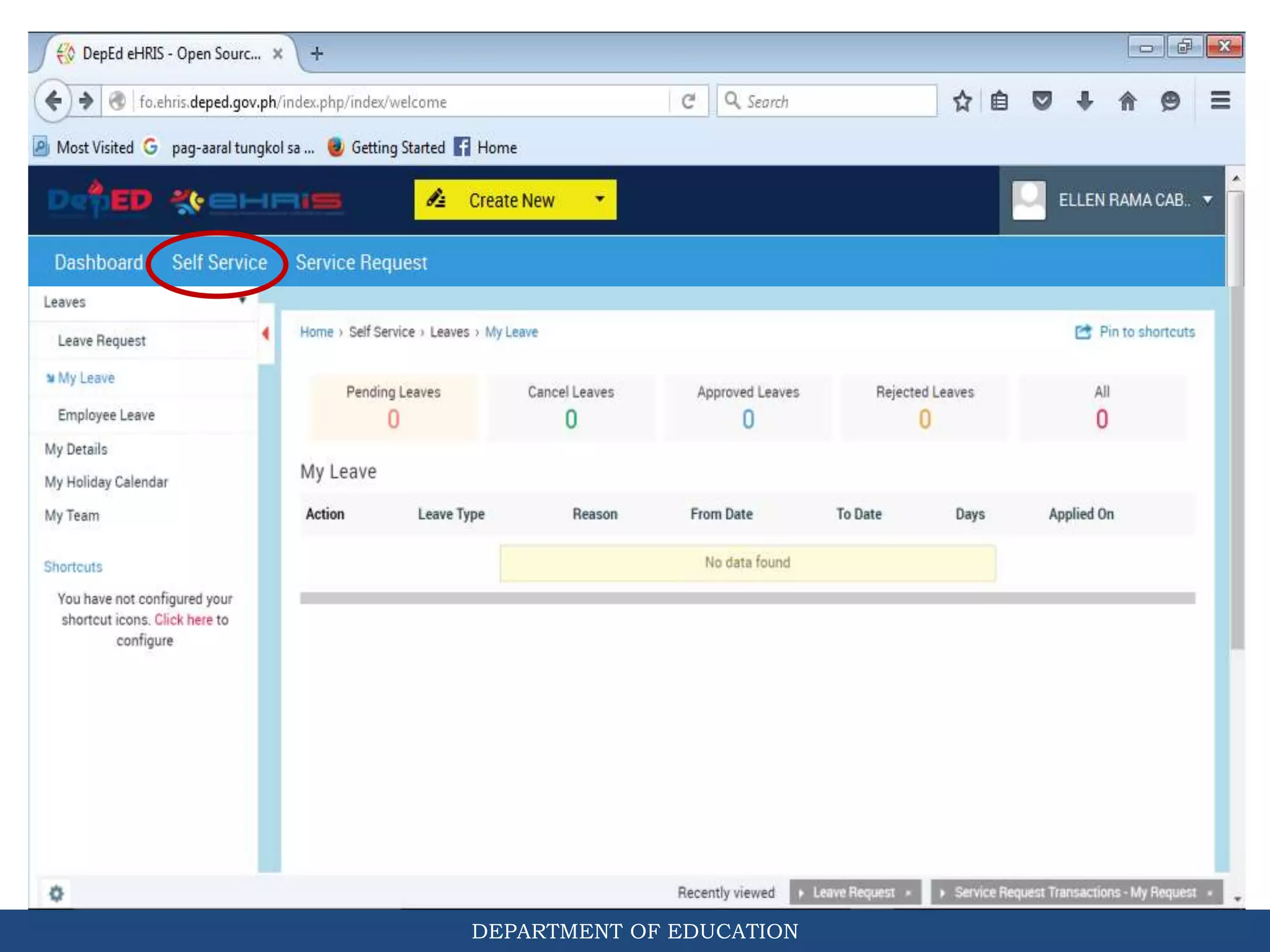1270x952 pixels.
Task: Click the settings gear icon at bottom left
Action: coord(56,893)
